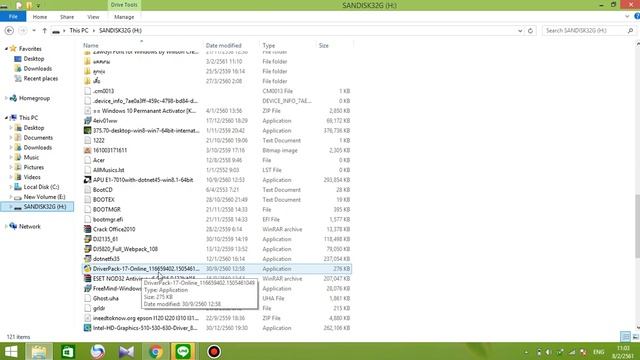Expand address bar history dropdown

tap(520, 31)
